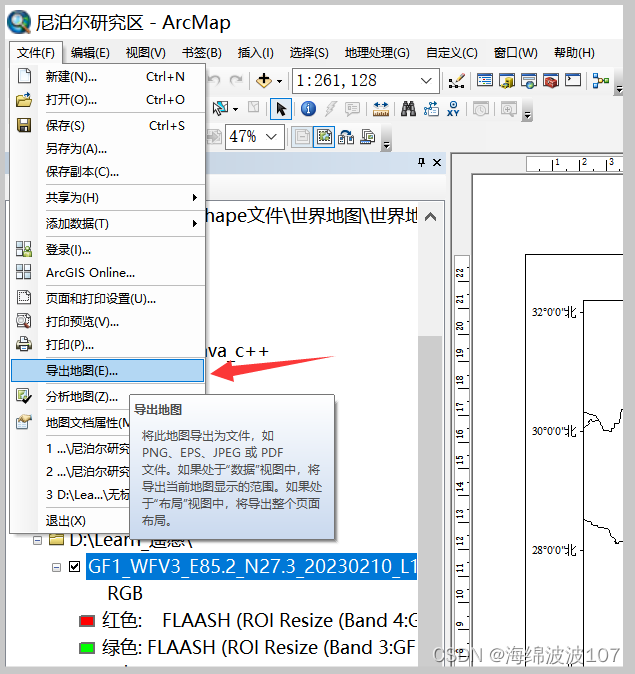Click the Change Layout icon

(x=346, y=137)
